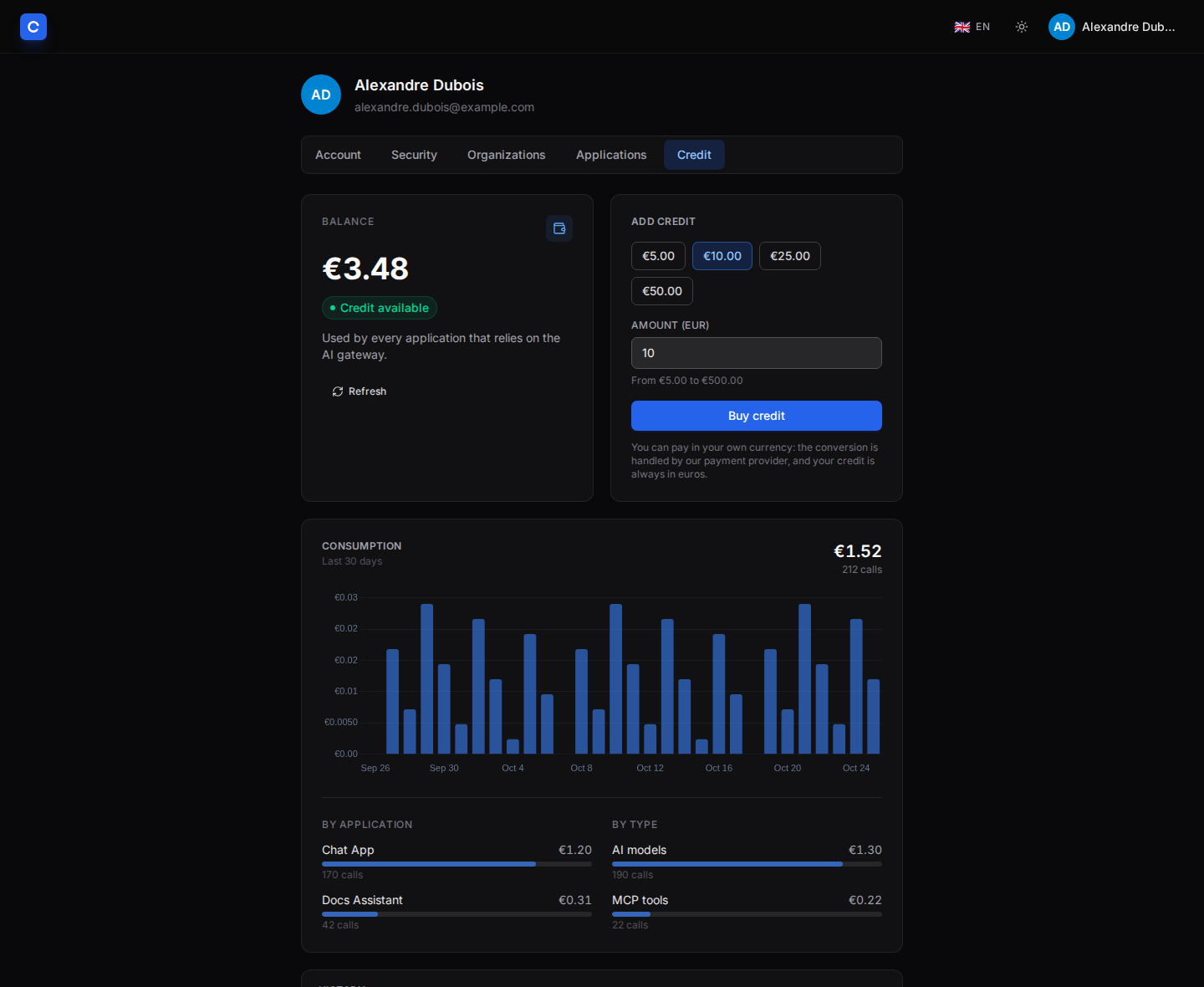Click the €1.20 Chat App cost

(x=575, y=850)
